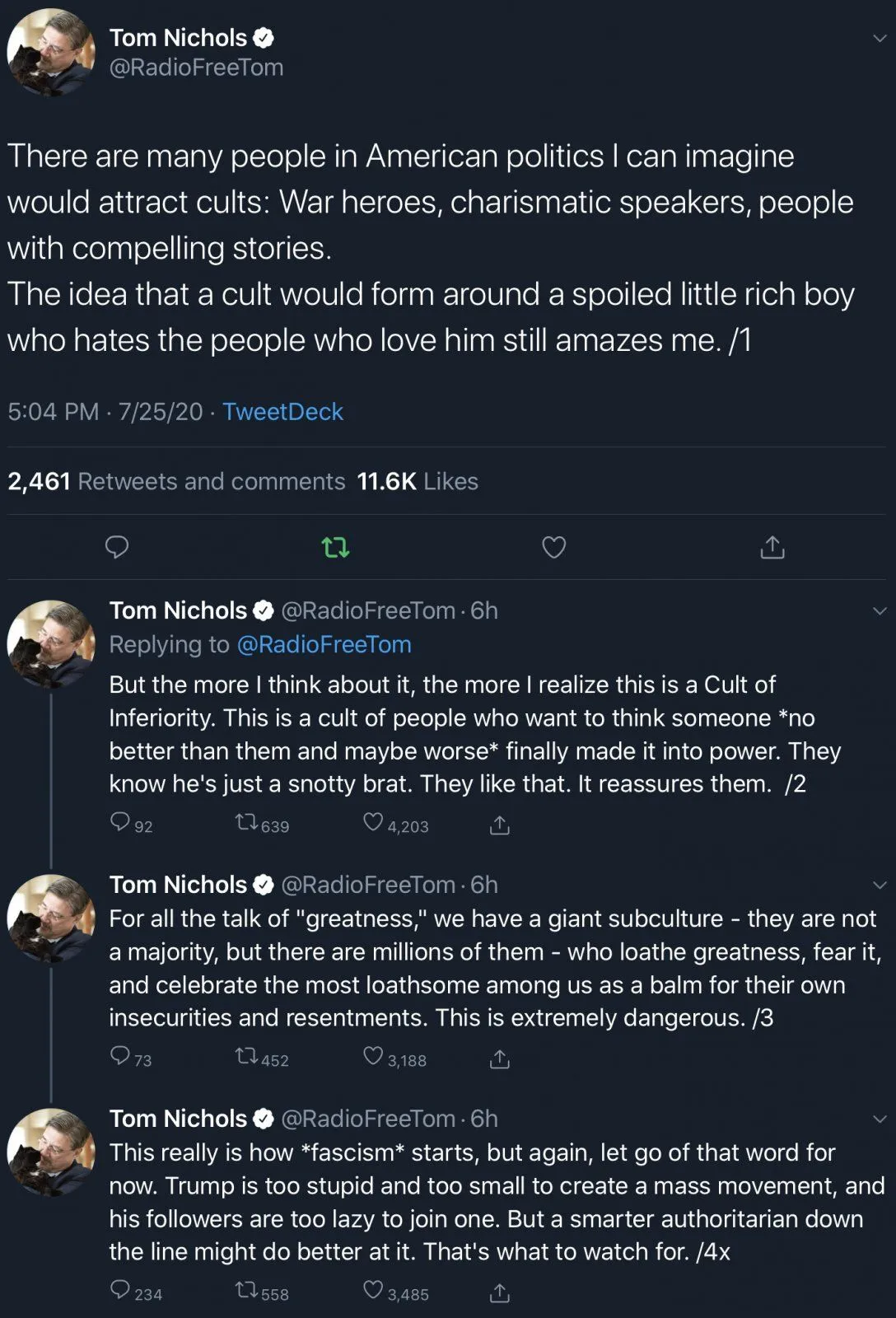
Task: Retweet the tweet with 452 retweets
Action: point(246,1056)
